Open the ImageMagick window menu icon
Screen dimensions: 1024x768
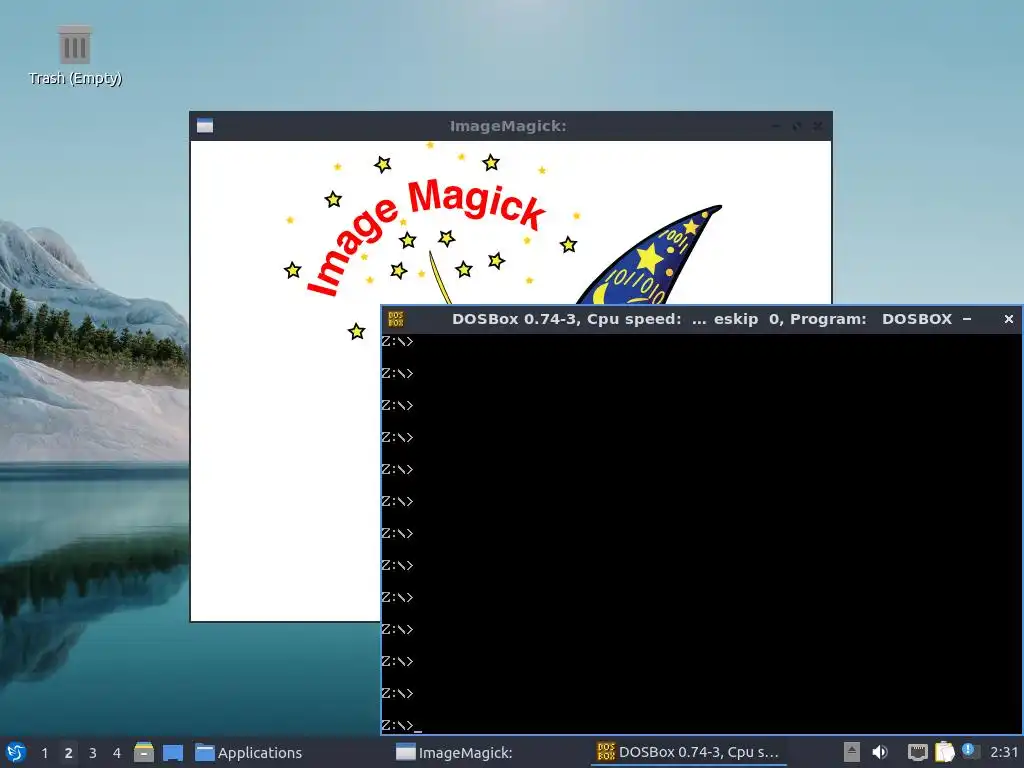tap(205, 126)
